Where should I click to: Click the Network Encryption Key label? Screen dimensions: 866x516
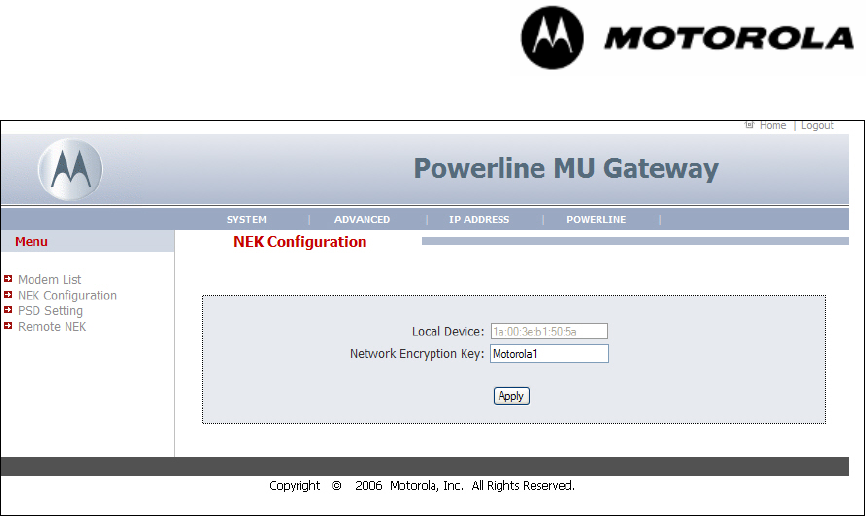coord(417,354)
